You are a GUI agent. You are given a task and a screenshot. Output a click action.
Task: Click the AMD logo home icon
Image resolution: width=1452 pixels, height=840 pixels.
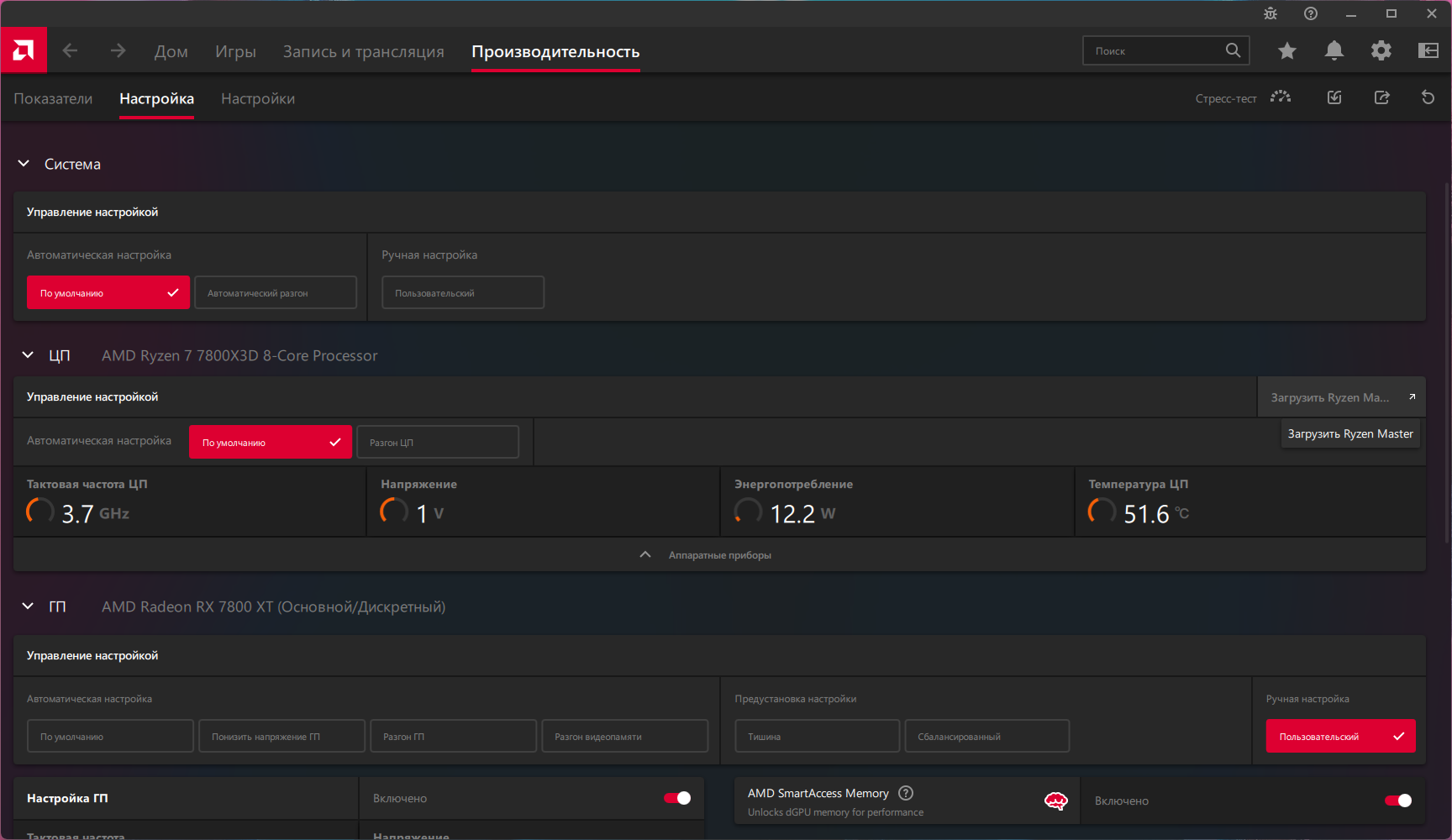pyautogui.click(x=24, y=50)
